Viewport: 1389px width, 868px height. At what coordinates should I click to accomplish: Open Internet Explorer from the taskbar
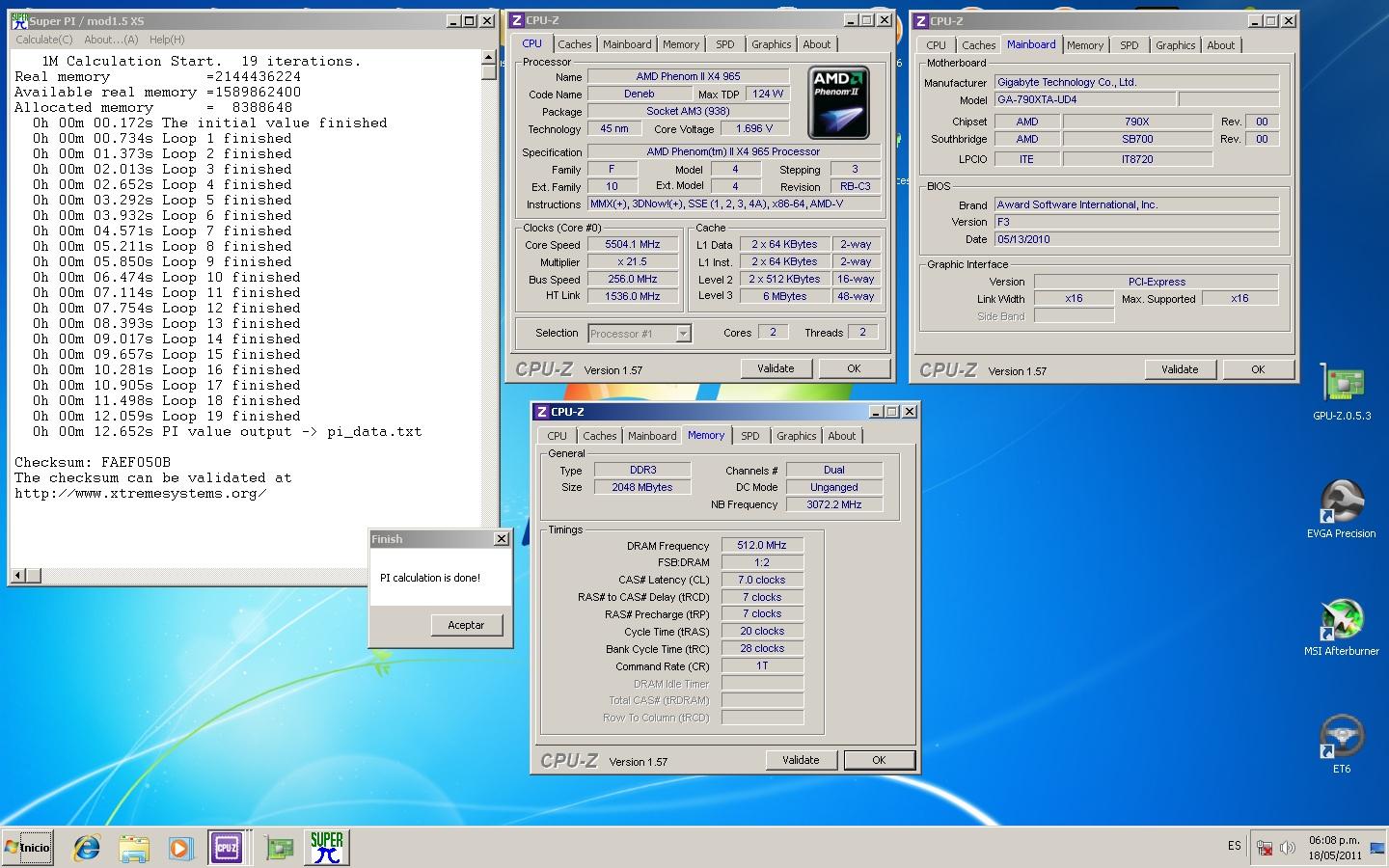pyautogui.click(x=87, y=848)
